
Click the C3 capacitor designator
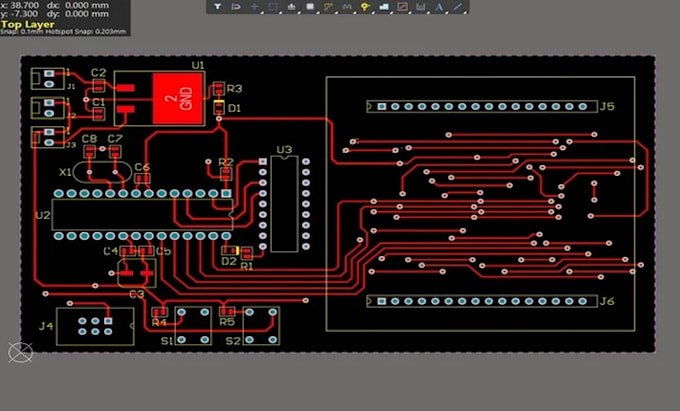point(137,294)
